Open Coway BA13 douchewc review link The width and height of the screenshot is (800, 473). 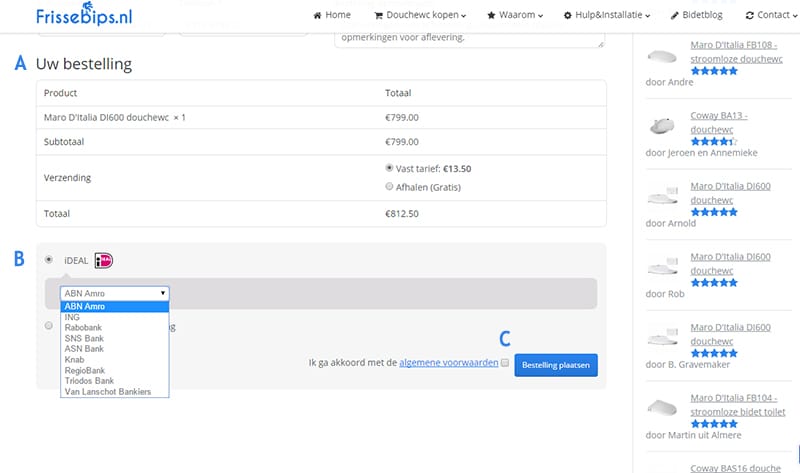pos(719,122)
